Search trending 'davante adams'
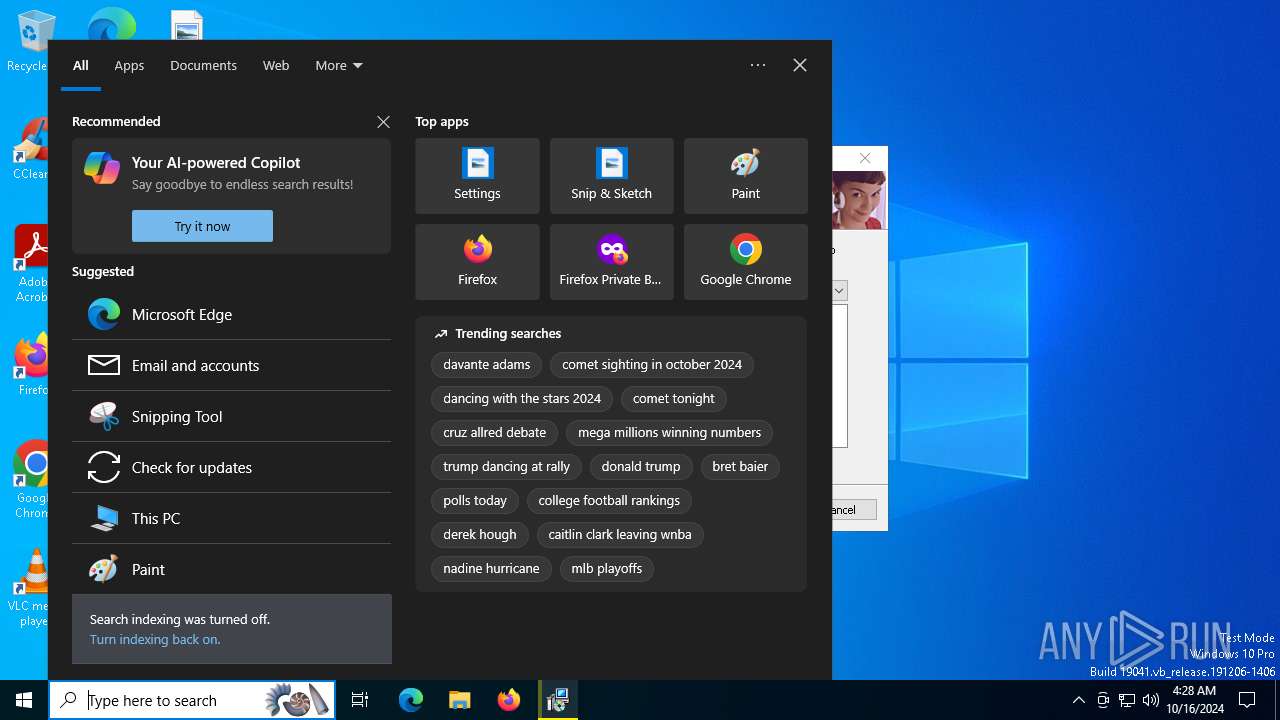Viewport: 1280px width, 720px height. pos(487,365)
